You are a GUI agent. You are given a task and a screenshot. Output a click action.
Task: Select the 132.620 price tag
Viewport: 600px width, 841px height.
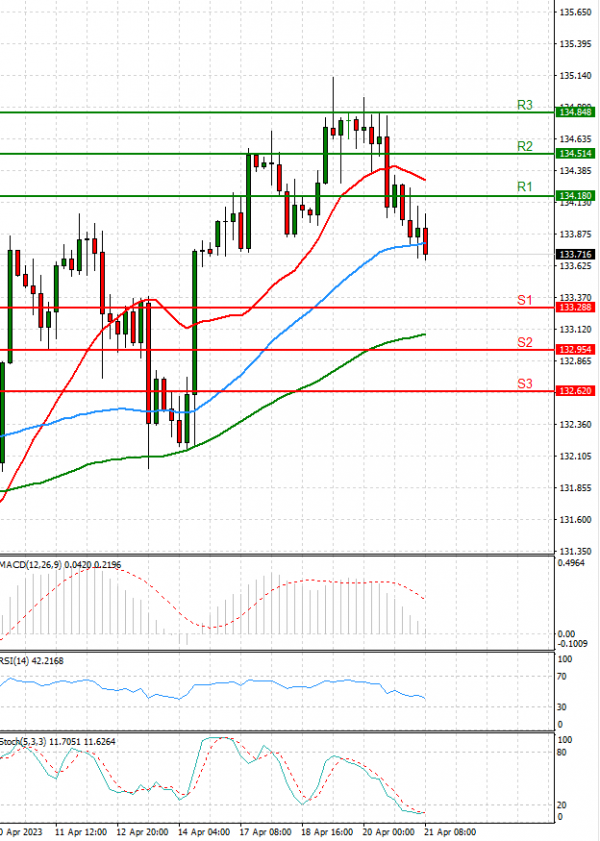(x=575, y=391)
